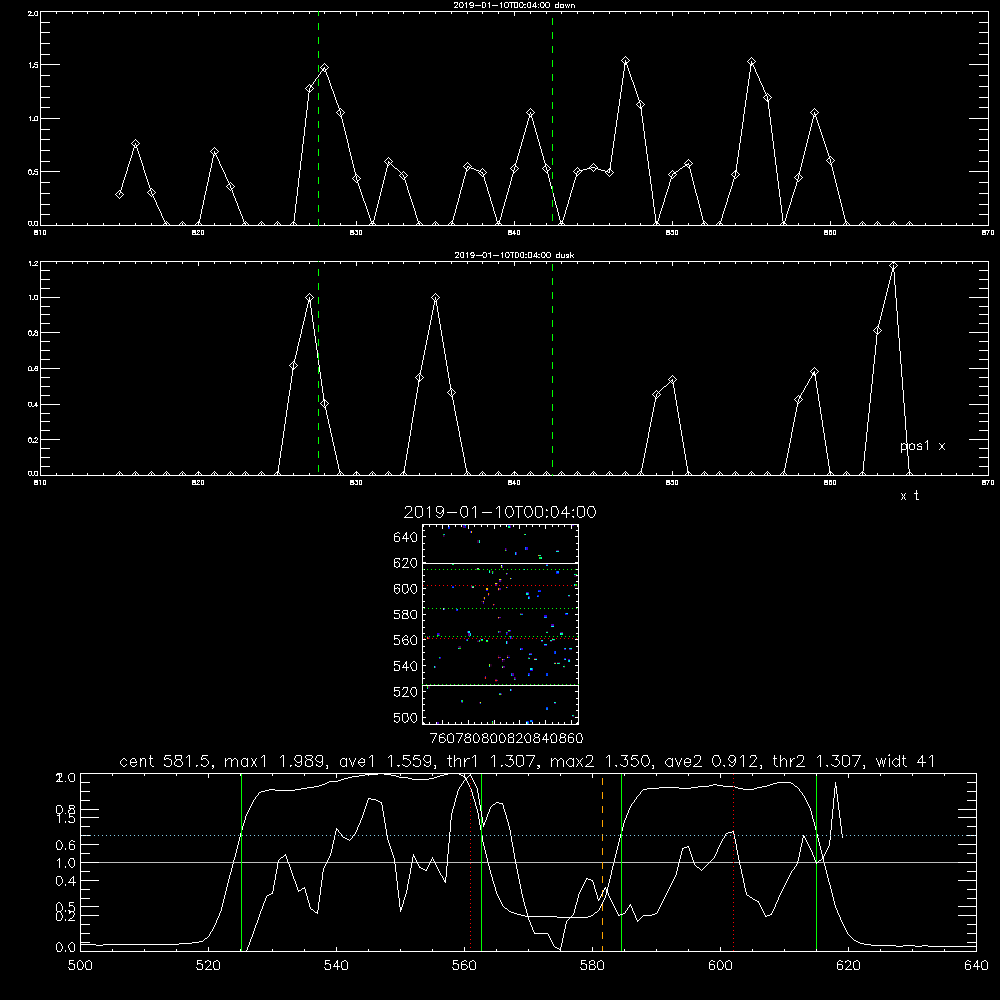This screenshot has width=1000, height=1000.
Task: Click the 'cent 581.5' value in the bottom title
Action: (166, 761)
